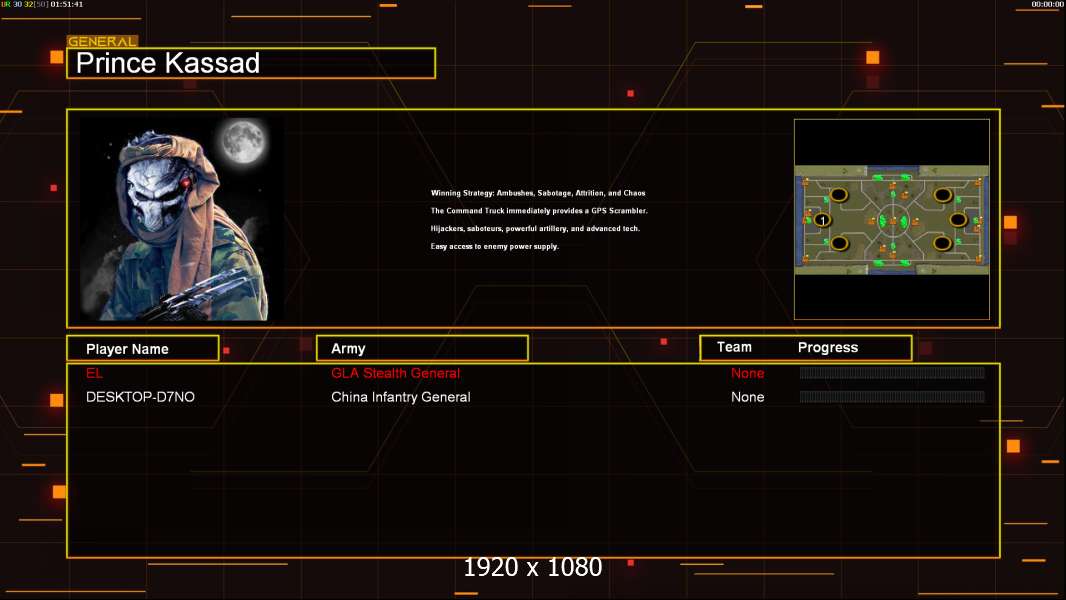Click the 00:00:00 timer at top right
This screenshot has width=1066, height=600.
[1048, 4]
